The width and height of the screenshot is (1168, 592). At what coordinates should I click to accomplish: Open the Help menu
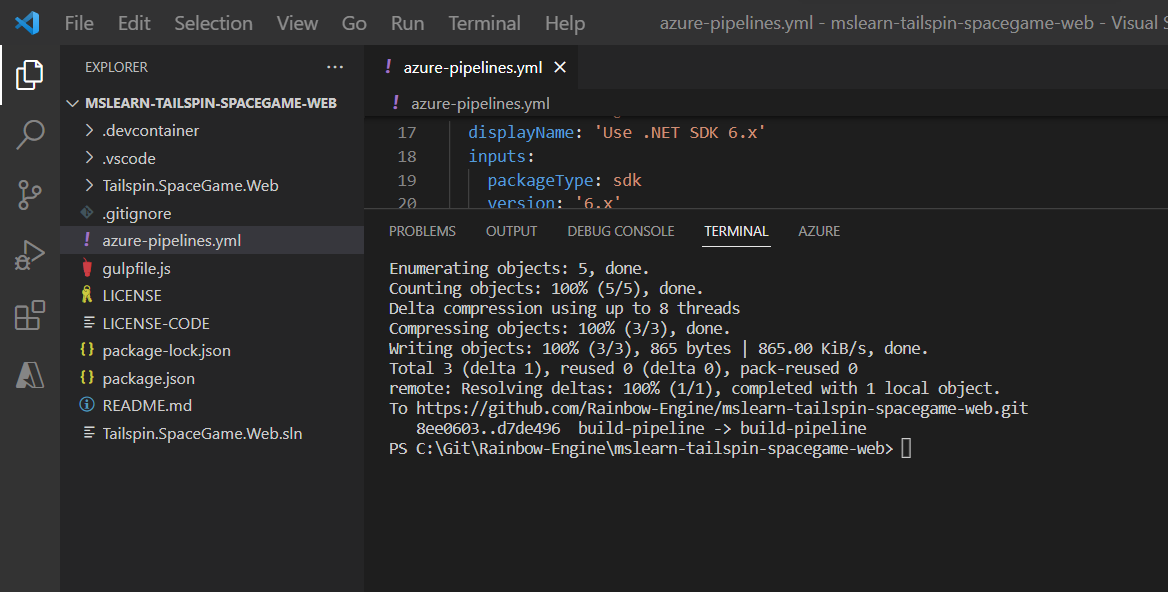click(565, 23)
